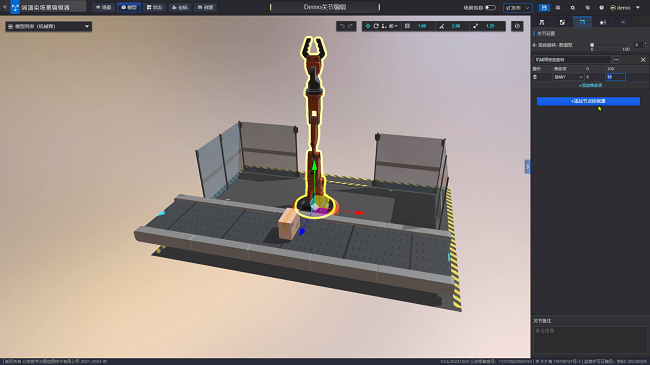Image resolution: width=650 pixels, height=365 pixels.
Task: Click the transform row start value field 0
Action: tap(594, 77)
